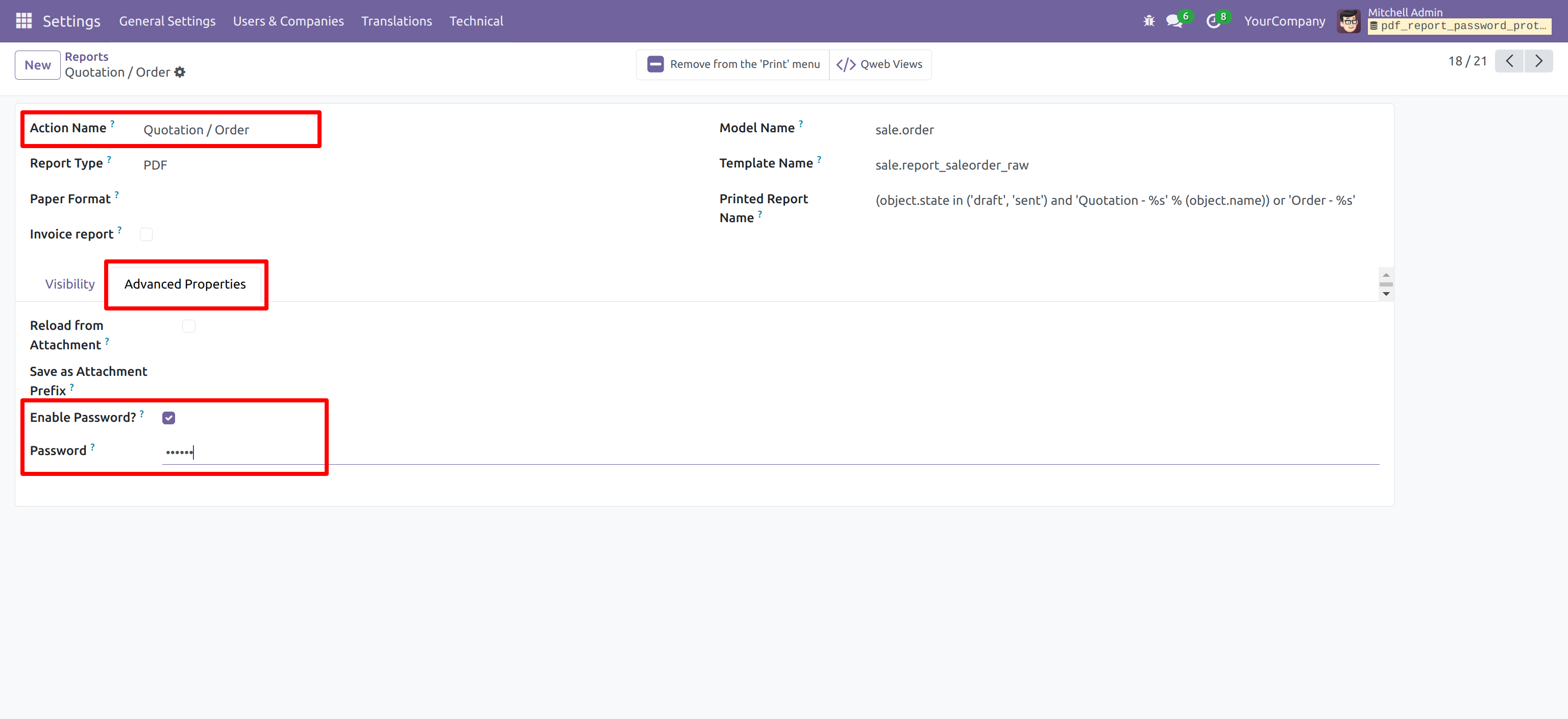Uncheck the Enable Password checkbox
Screen dimensions: 1568x719
[x=168, y=418]
